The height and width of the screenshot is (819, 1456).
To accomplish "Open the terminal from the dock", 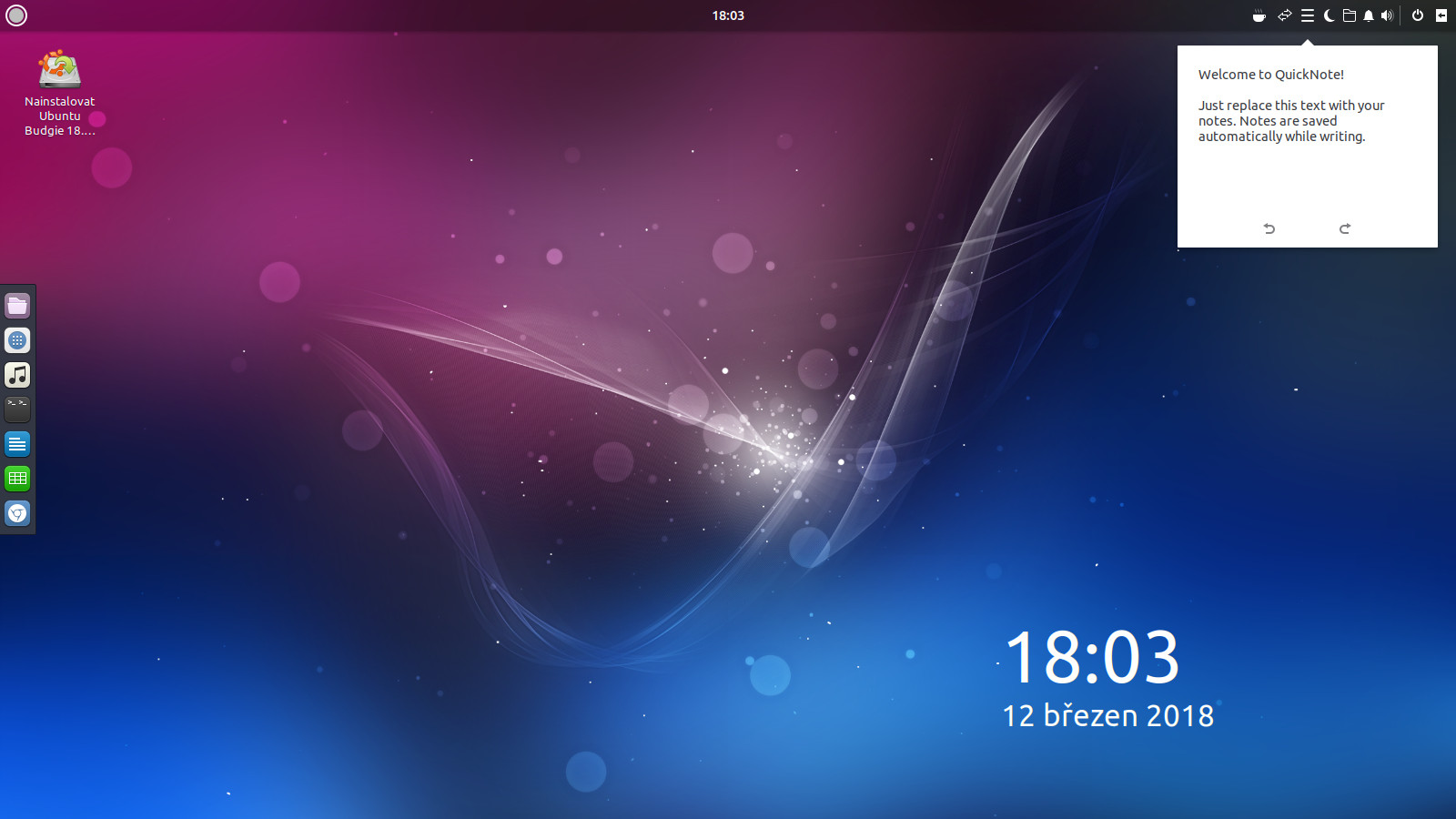I will [17, 409].
